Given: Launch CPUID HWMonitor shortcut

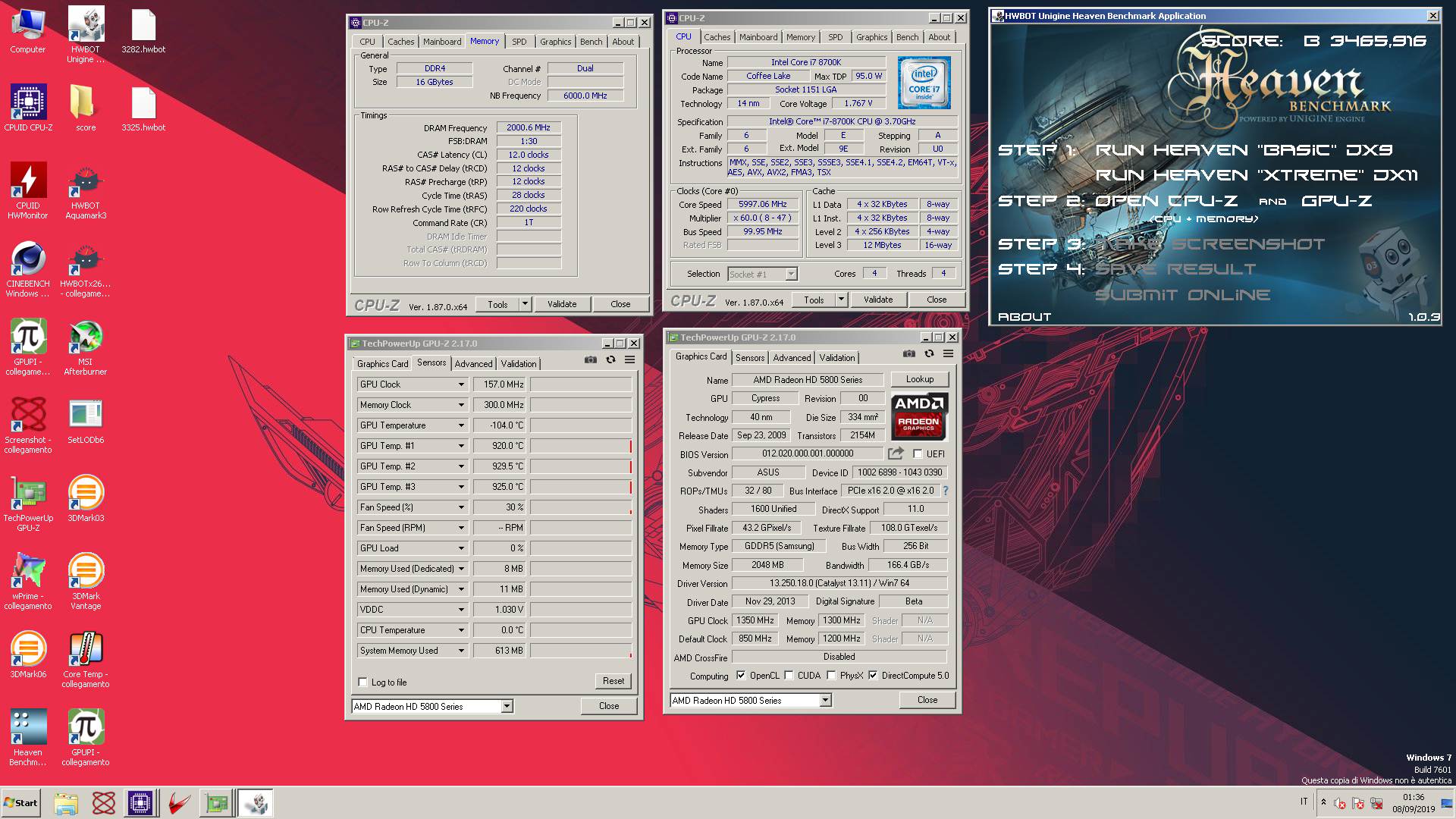Looking at the screenshot, I should (x=28, y=190).
